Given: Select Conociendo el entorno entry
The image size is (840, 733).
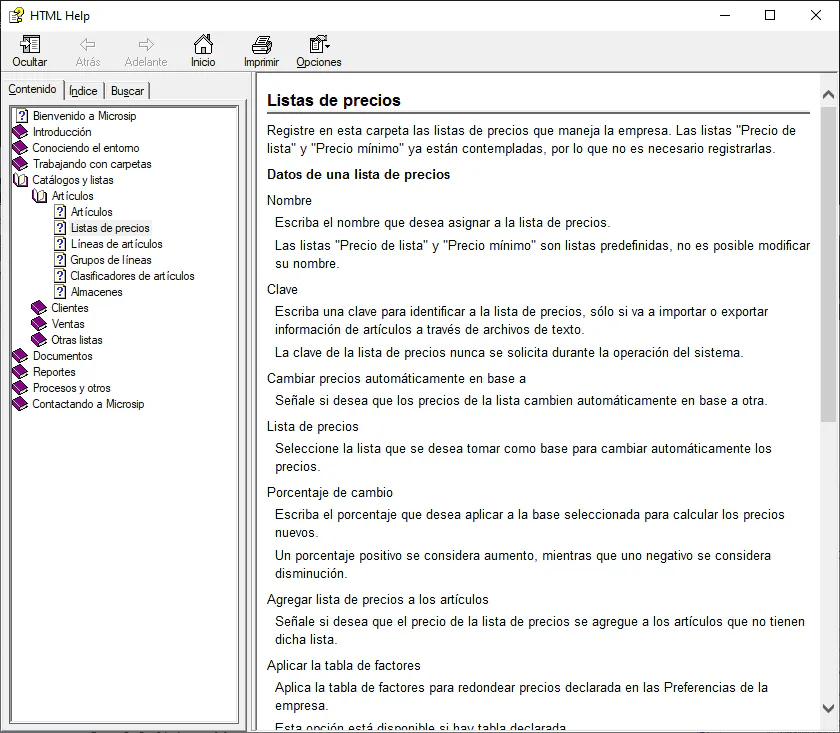Looking at the screenshot, I should (86, 148).
